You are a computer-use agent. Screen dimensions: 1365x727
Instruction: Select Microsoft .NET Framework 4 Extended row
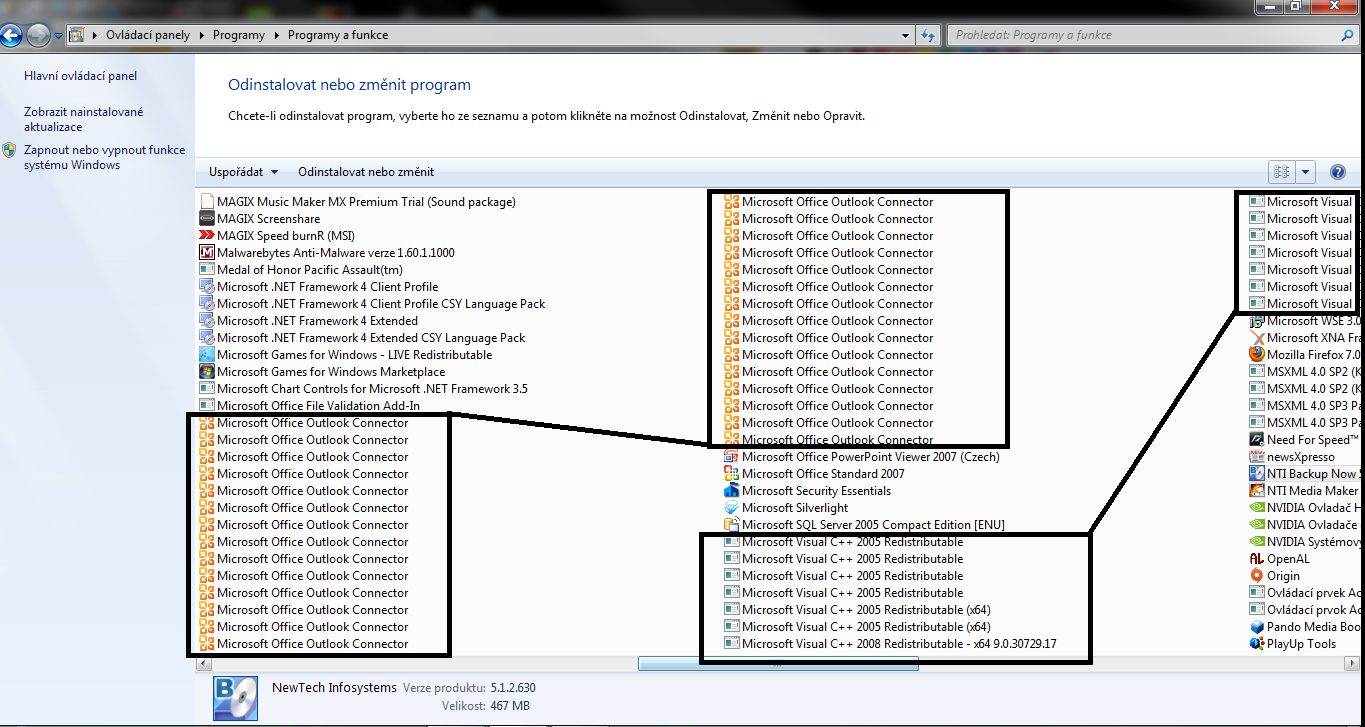[x=309, y=321]
